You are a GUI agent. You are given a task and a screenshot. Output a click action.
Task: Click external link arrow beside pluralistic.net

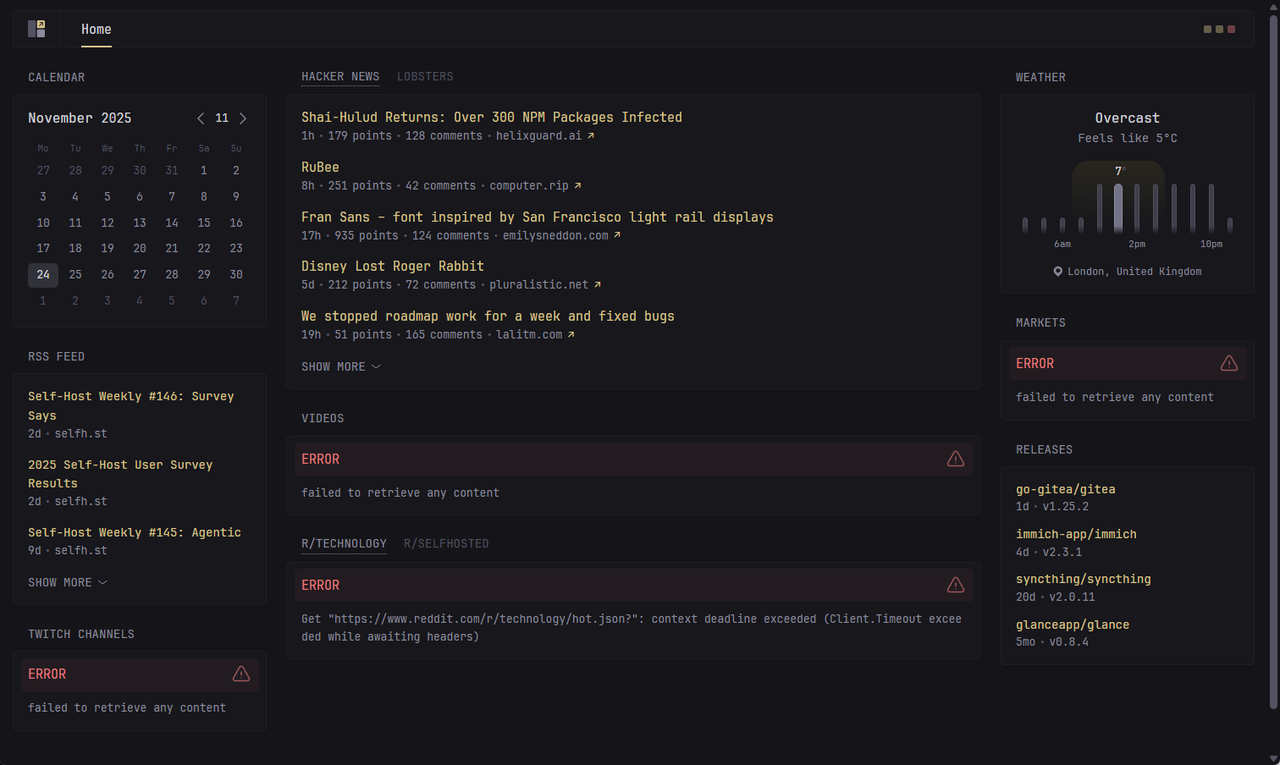pyautogui.click(x=598, y=285)
